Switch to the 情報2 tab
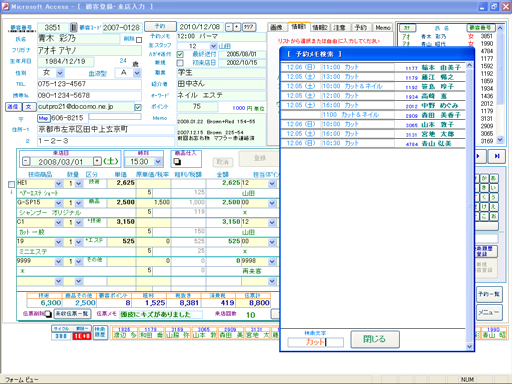 [x=320, y=27]
